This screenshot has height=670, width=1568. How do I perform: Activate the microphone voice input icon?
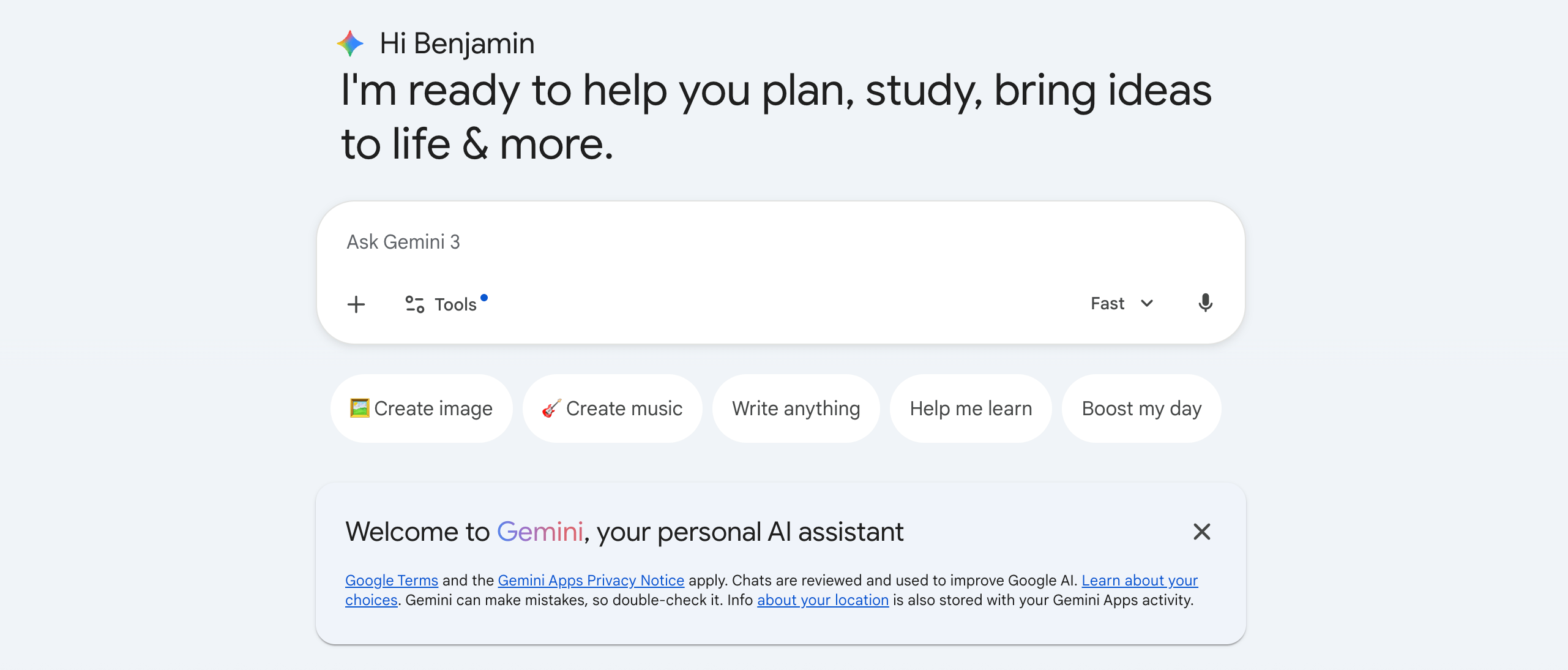(x=1205, y=304)
